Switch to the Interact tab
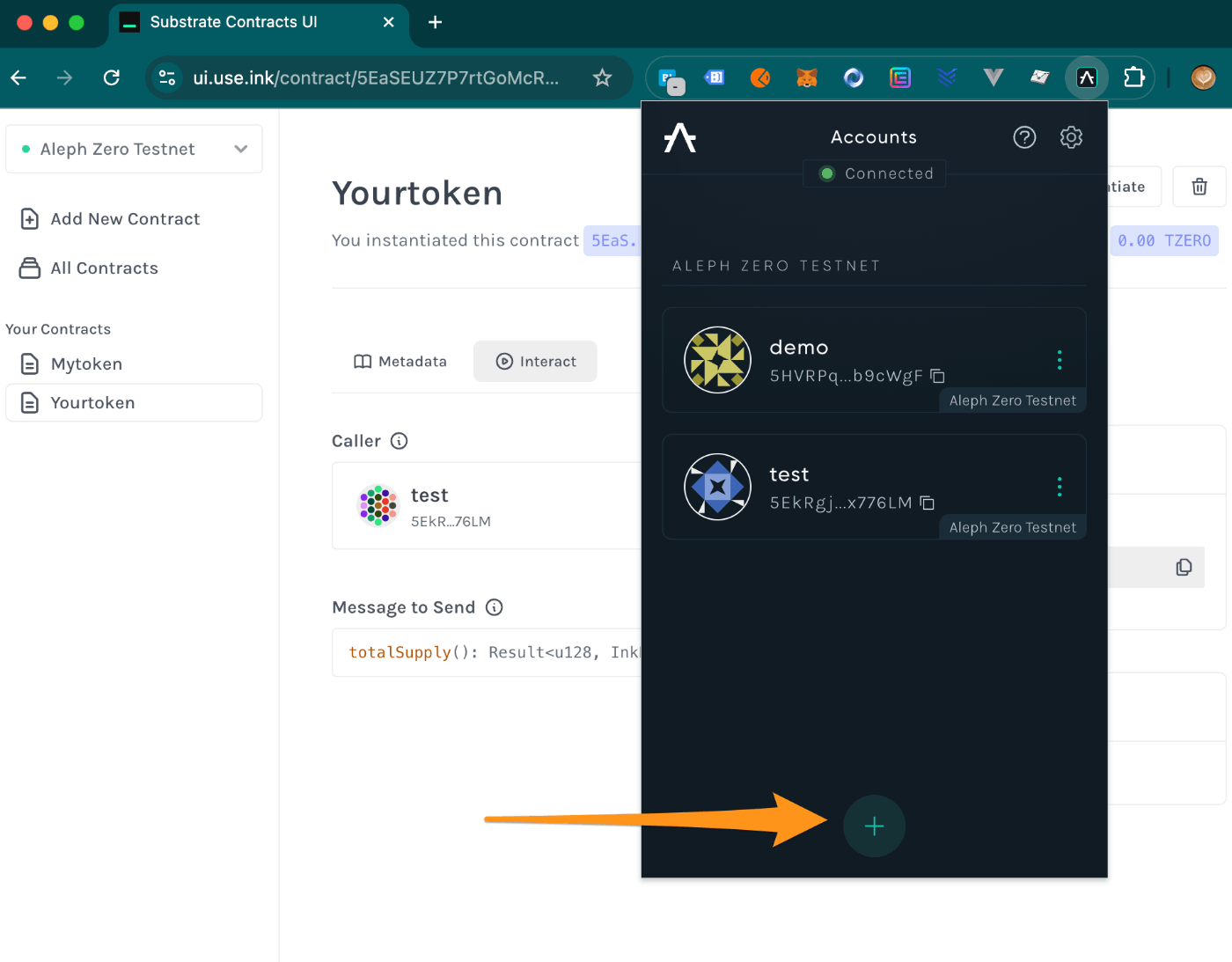Viewport: 1232px width, 962px height. click(x=535, y=362)
